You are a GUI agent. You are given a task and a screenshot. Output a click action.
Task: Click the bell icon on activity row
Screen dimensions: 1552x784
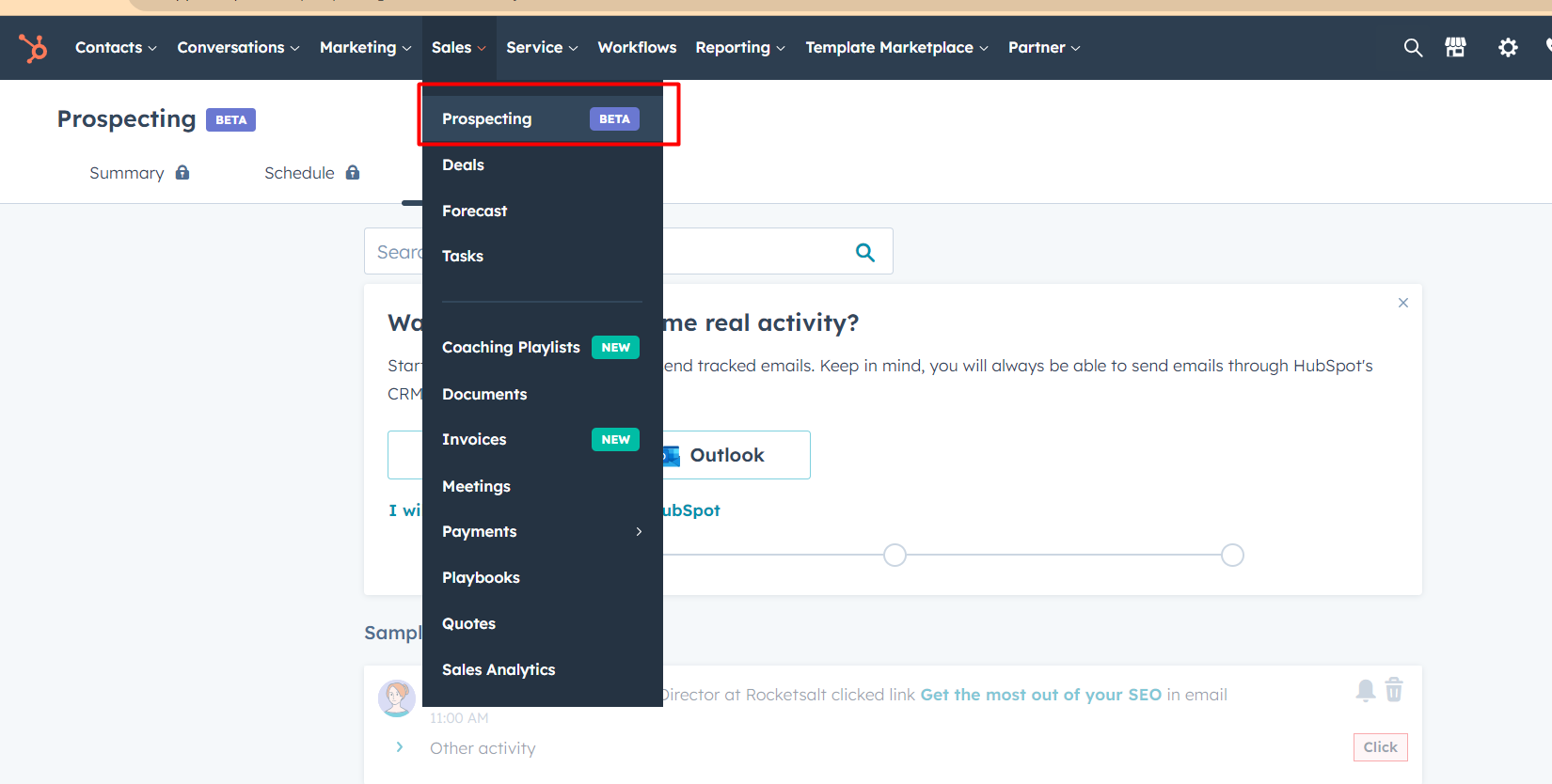coord(1366,691)
